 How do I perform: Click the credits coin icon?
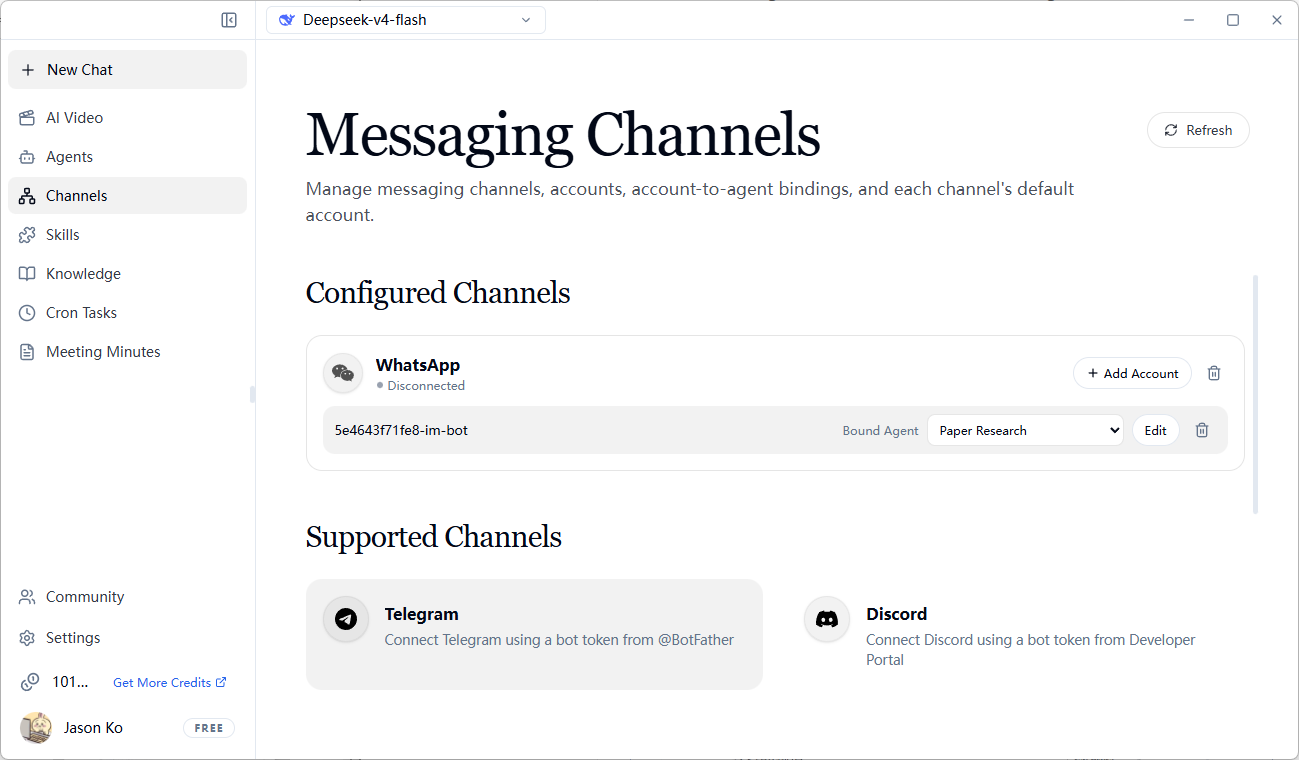coord(30,682)
